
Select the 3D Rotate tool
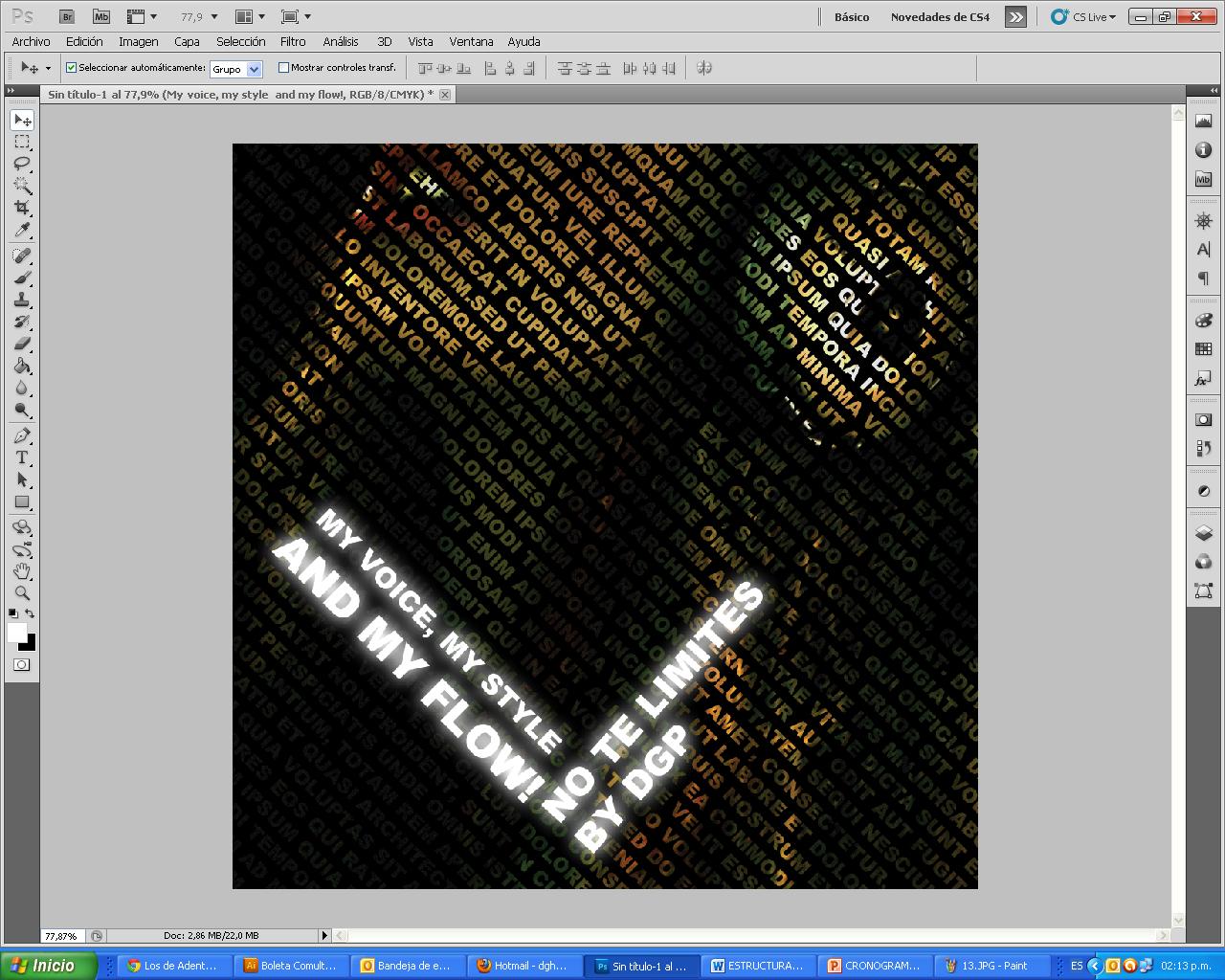(22, 527)
